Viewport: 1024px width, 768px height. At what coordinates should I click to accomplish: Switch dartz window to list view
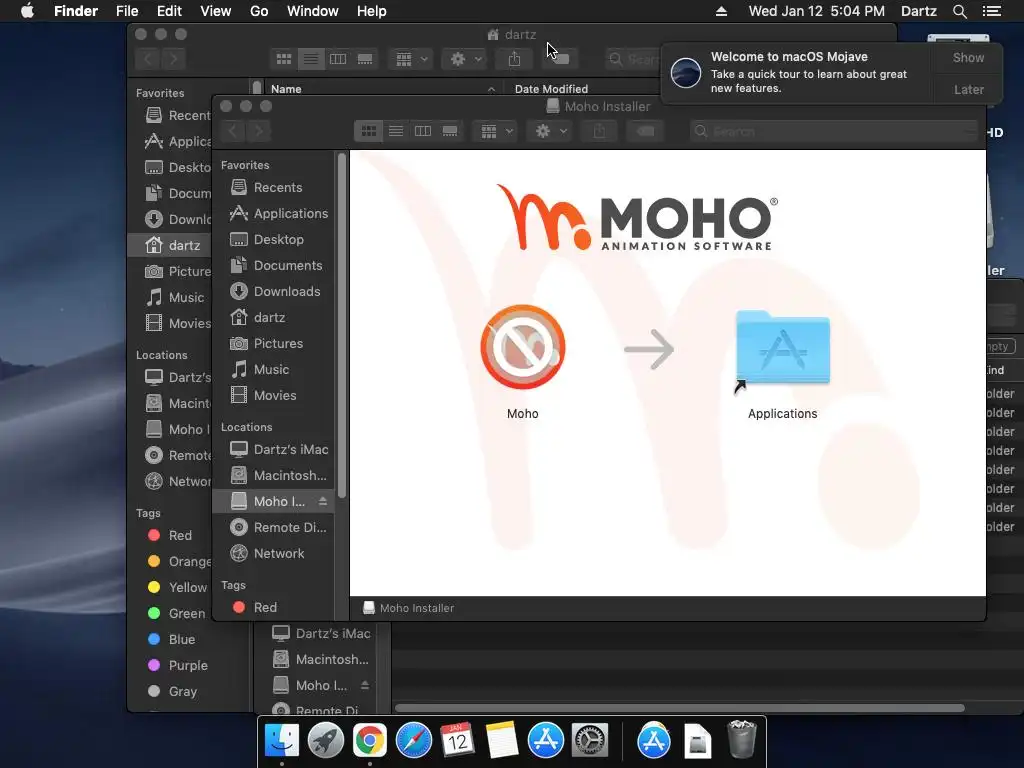click(x=311, y=59)
